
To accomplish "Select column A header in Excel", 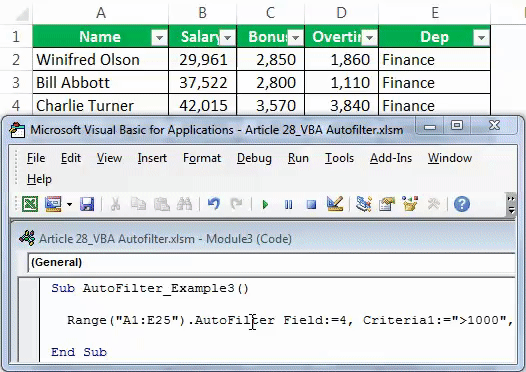I will (101, 13).
